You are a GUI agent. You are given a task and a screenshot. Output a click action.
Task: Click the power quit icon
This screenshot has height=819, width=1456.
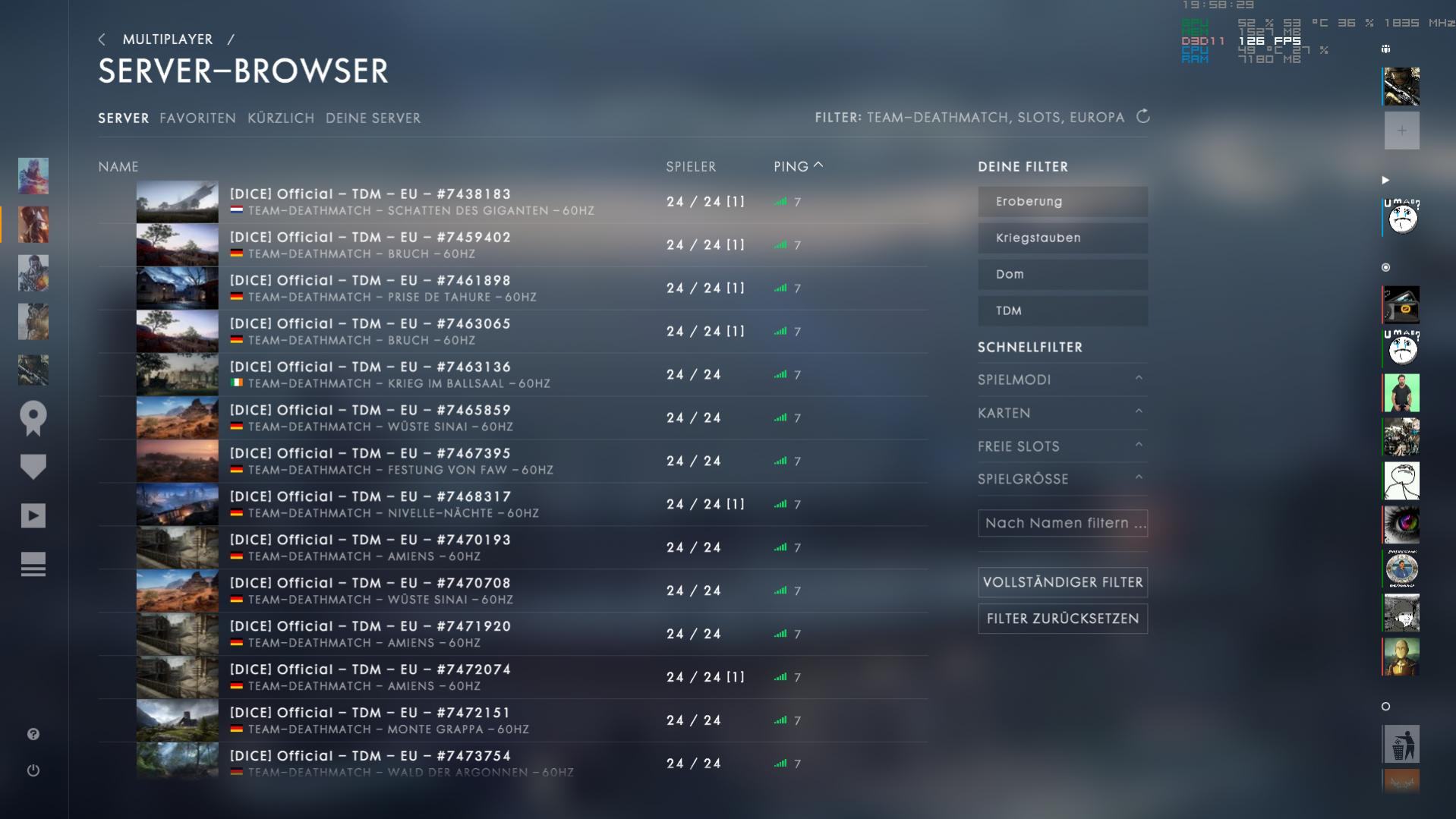pos(33,770)
